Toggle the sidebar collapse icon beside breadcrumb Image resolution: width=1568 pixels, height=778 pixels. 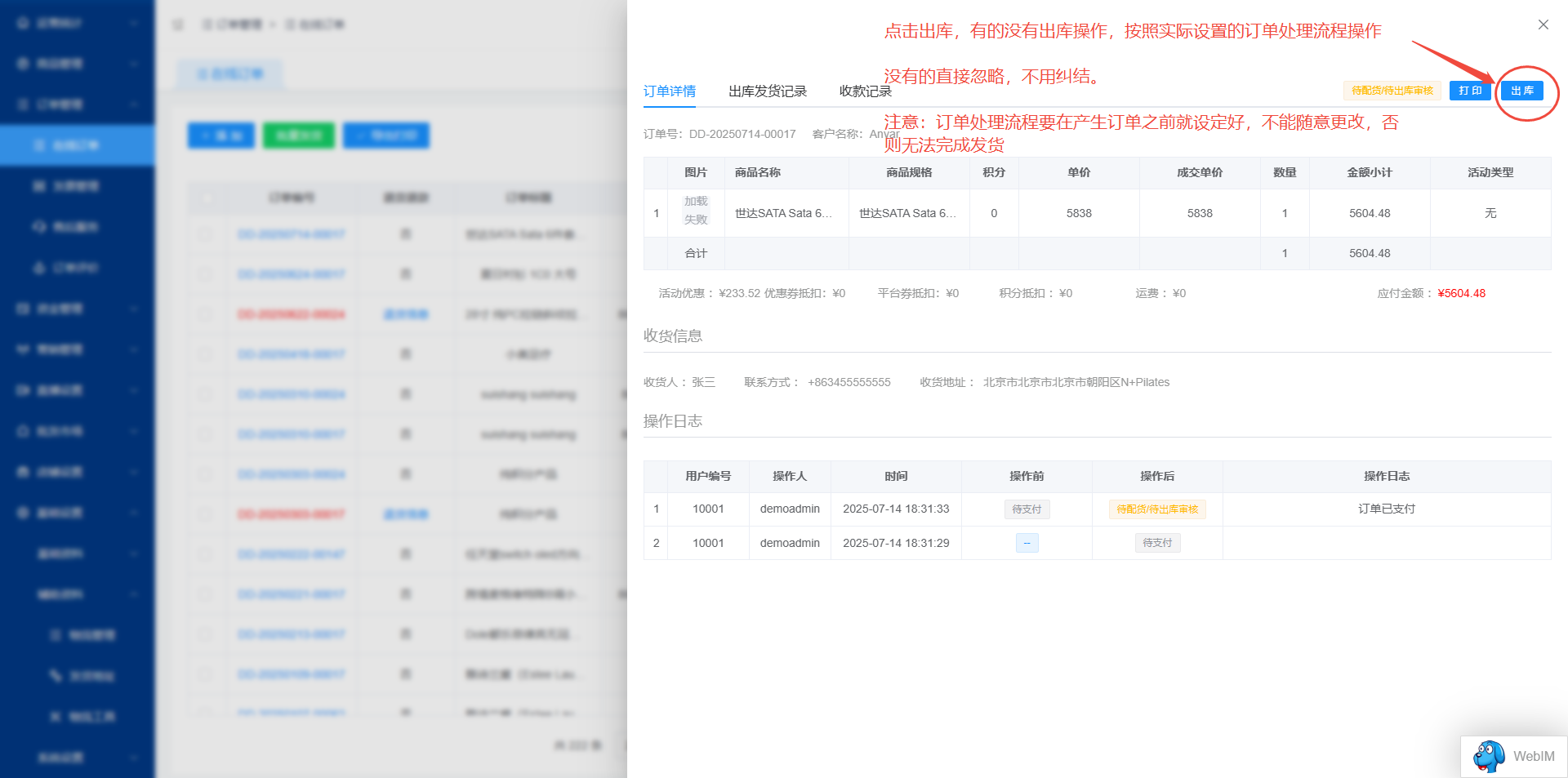178,24
